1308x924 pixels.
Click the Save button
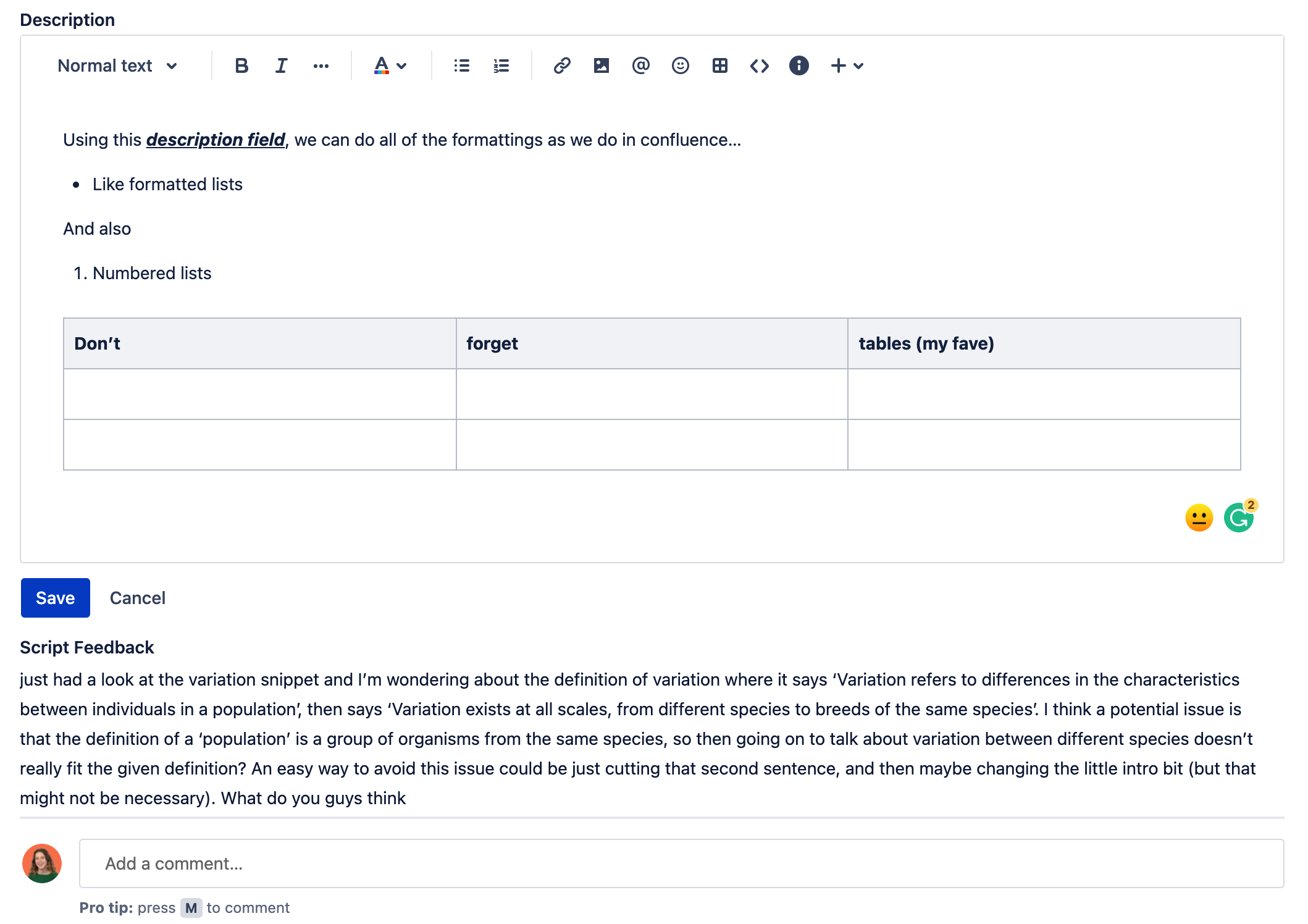pos(56,598)
